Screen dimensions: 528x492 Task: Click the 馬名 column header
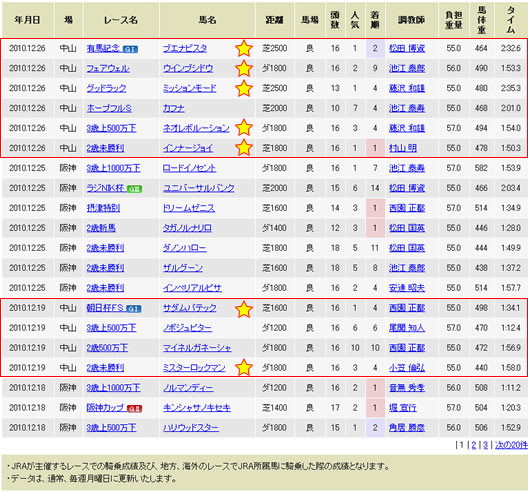pos(207,20)
